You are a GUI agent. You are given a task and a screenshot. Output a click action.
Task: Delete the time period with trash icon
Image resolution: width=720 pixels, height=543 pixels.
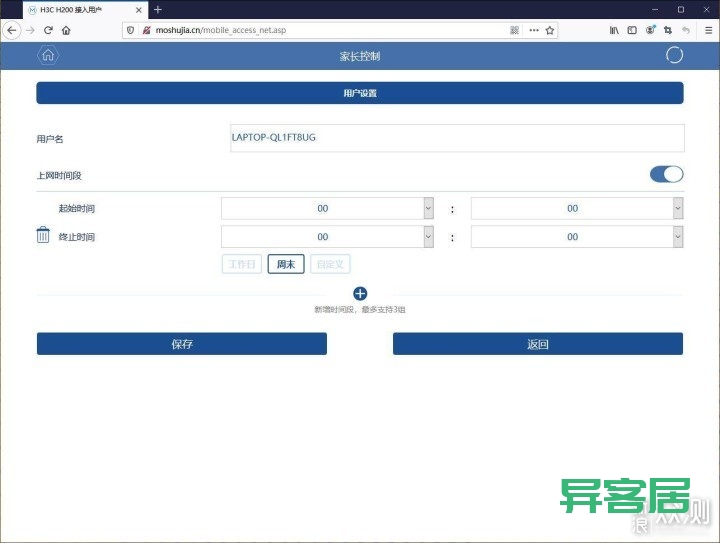point(43,235)
